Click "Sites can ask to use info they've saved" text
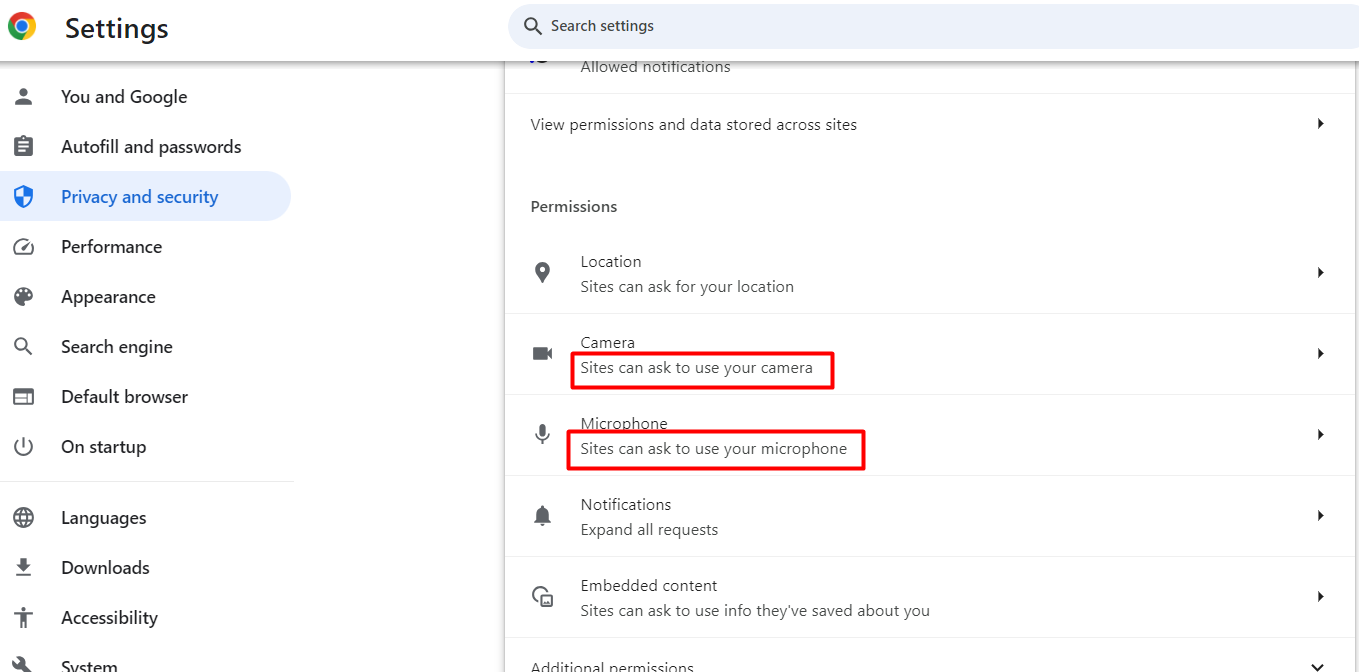This screenshot has width=1359, height=672. coord(755,611)
